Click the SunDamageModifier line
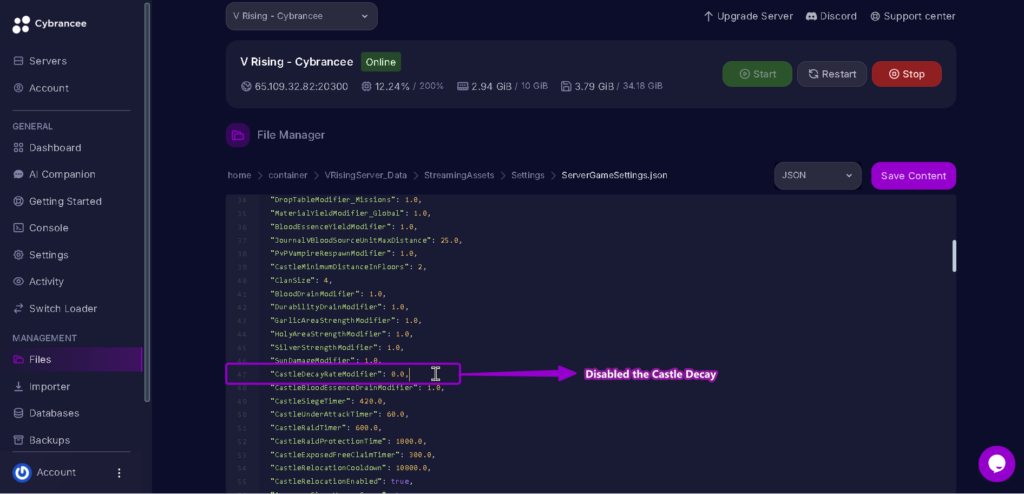 (x=325, y=361)
